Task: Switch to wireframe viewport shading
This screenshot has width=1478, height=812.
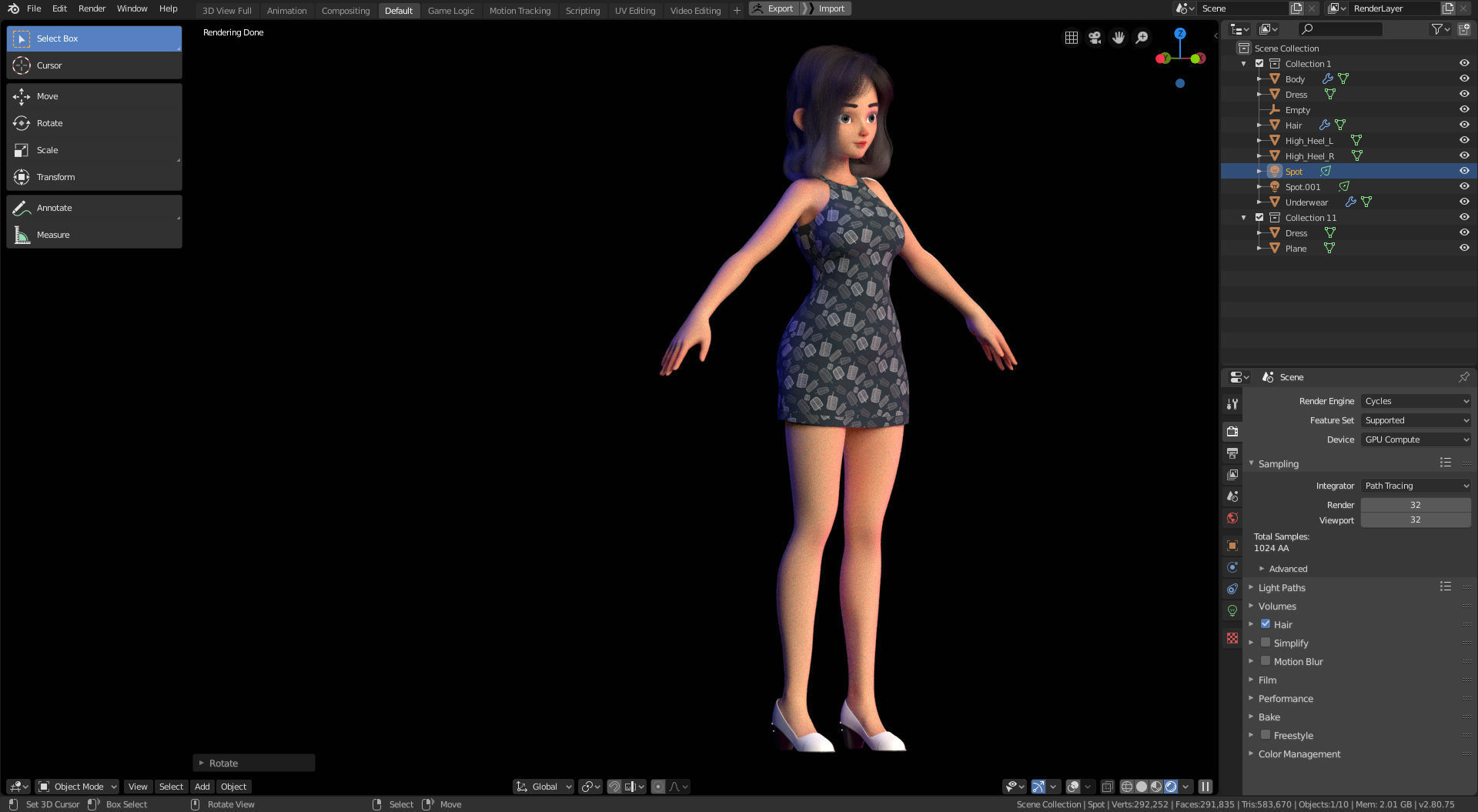Action: (1127, 787)
